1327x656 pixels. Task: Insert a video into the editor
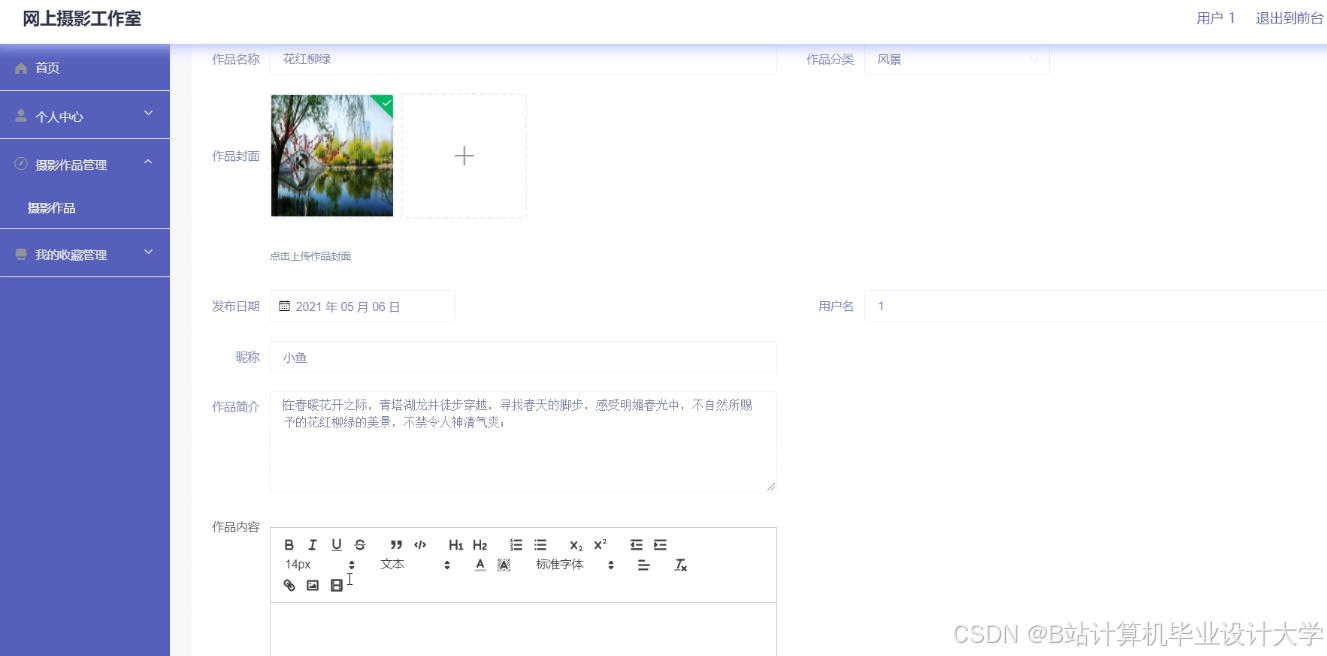click(x=336, y=585)
